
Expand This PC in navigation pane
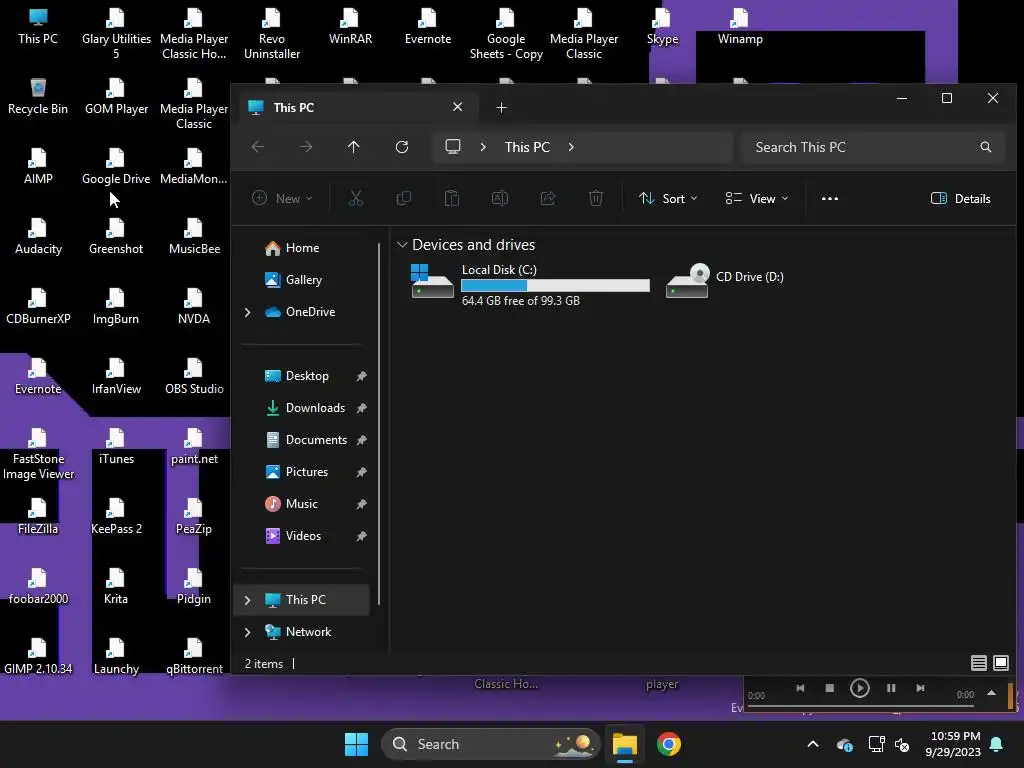(248, 600)
